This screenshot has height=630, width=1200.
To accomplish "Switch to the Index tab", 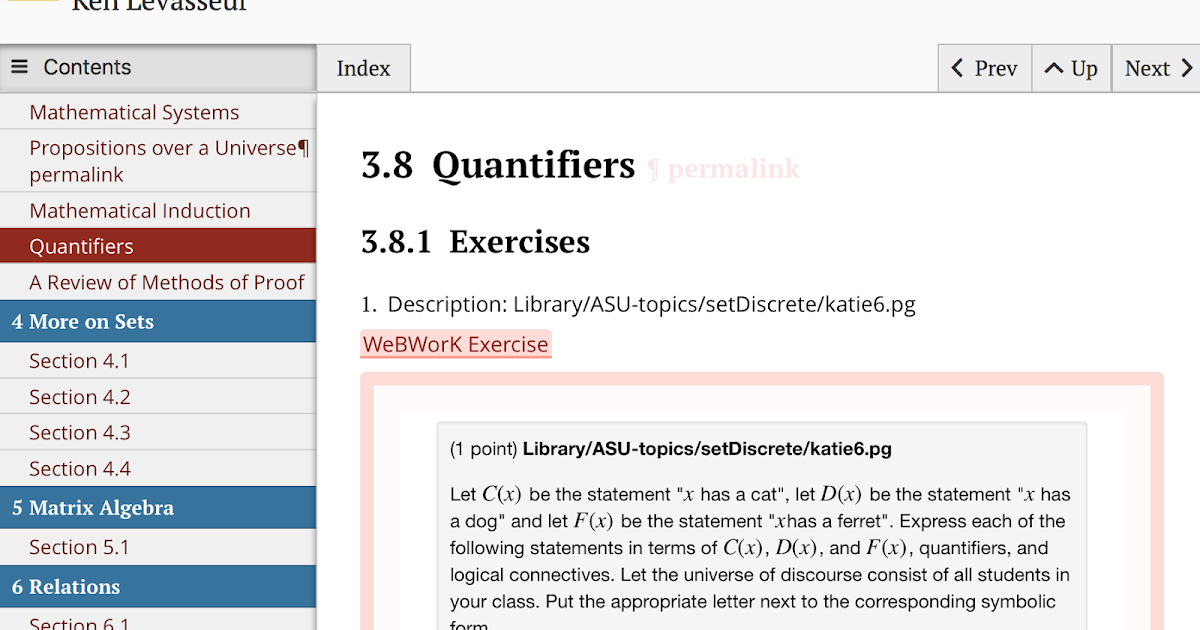I will (363, 68).
